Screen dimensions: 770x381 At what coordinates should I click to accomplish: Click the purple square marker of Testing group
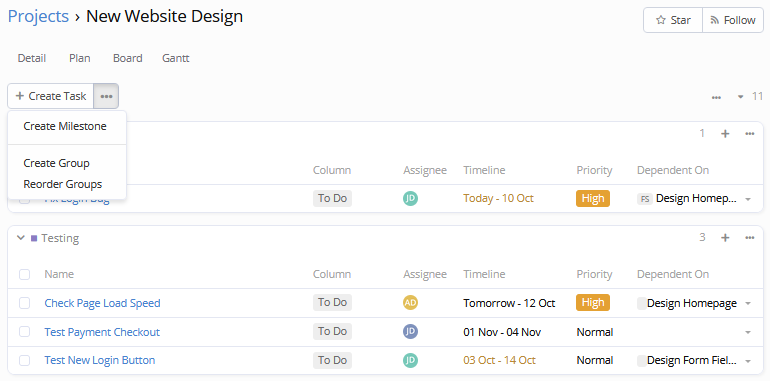click(x=34, y=238)
